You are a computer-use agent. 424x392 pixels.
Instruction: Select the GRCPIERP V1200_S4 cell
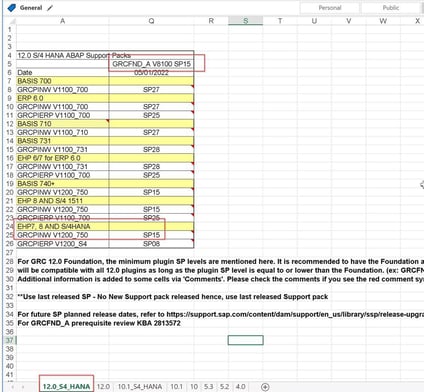point(63,244)
